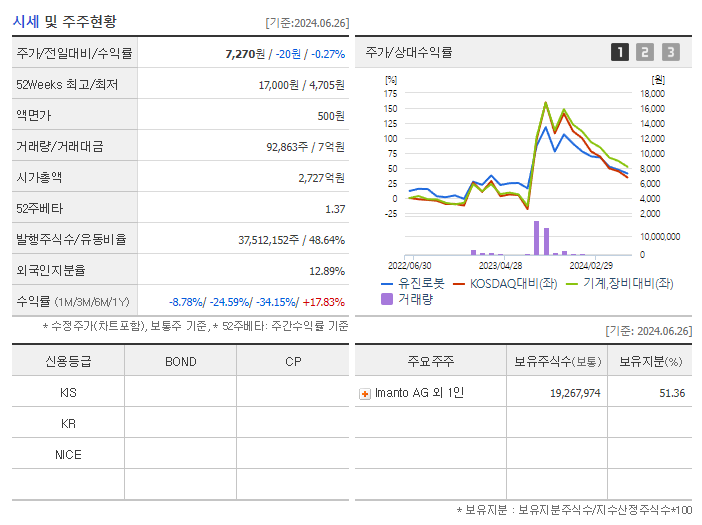Click the Imanto AG 외 1인 shareholder name
This screenshot has height=525, width=702.
[x=419, y=393]
